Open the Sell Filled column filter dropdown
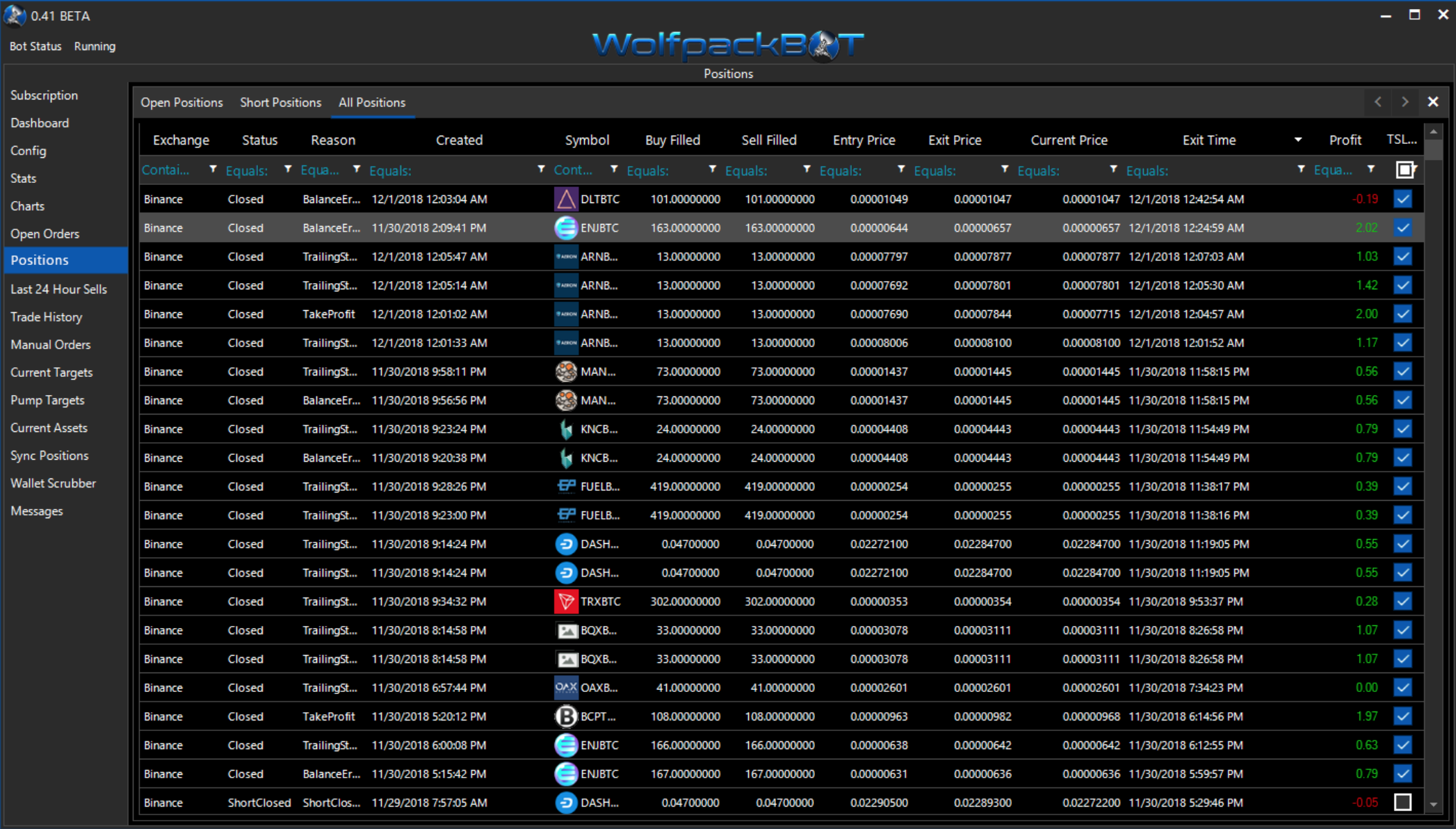 (807, 170)
